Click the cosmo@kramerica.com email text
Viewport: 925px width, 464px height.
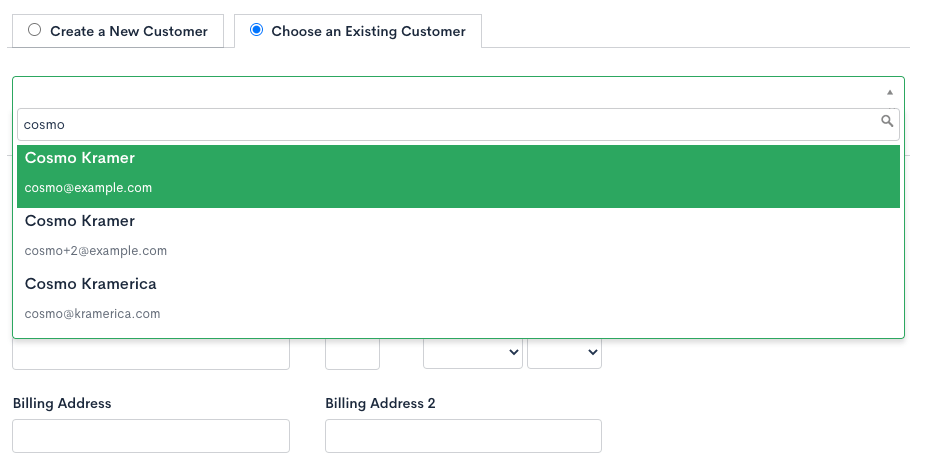tap(92, 314)
